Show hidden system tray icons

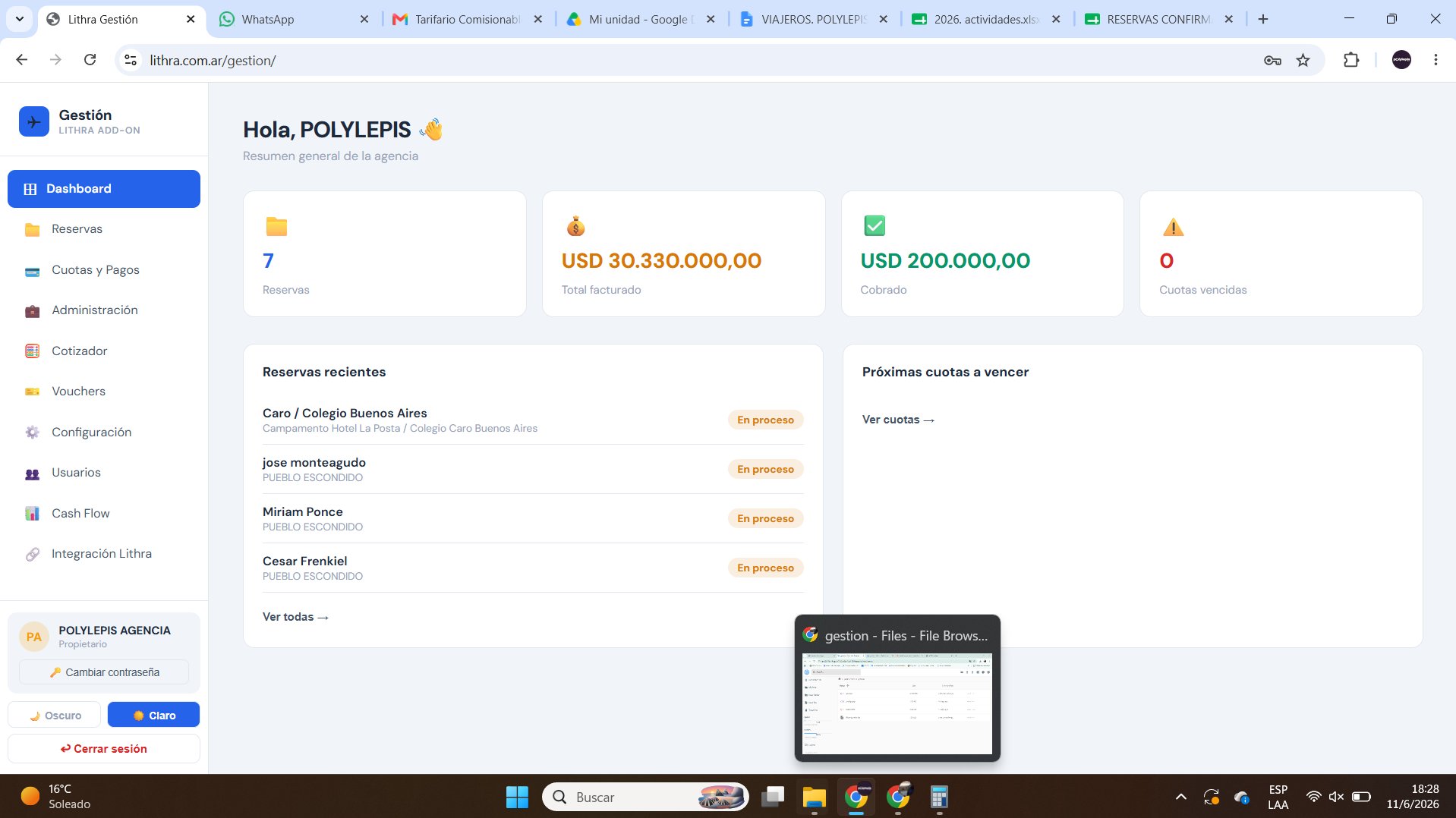[x=1180, y=797]
